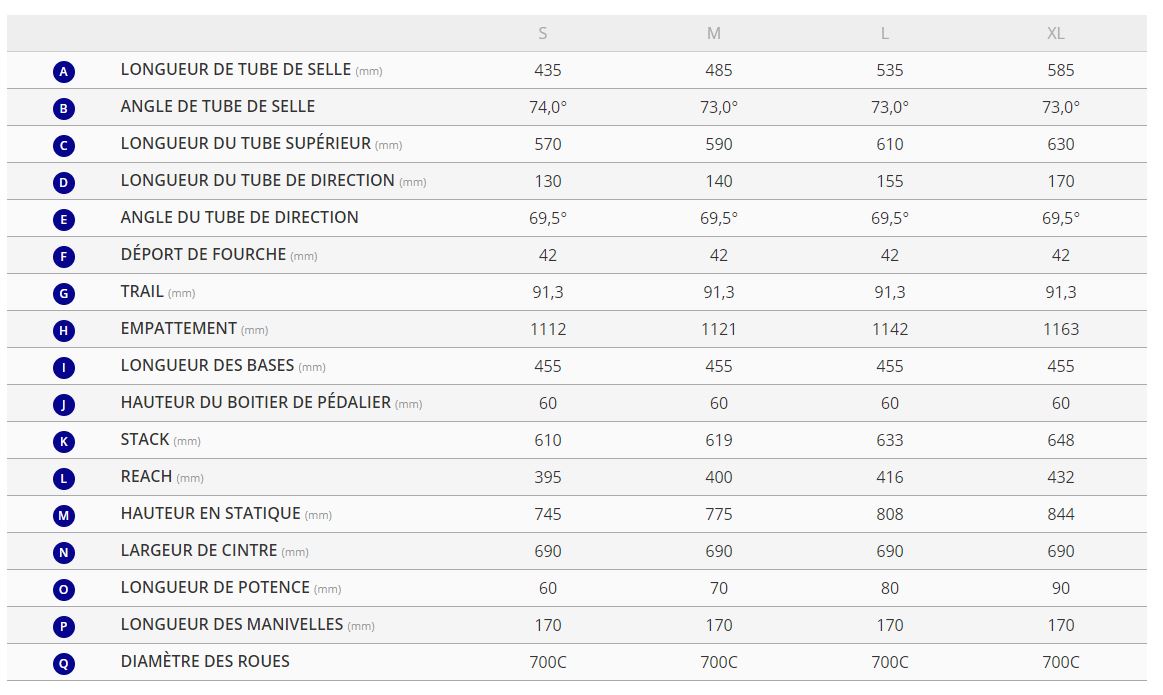Choose the L size column header
This screenshot has height=695, width=1163.
tap(885, 33)
